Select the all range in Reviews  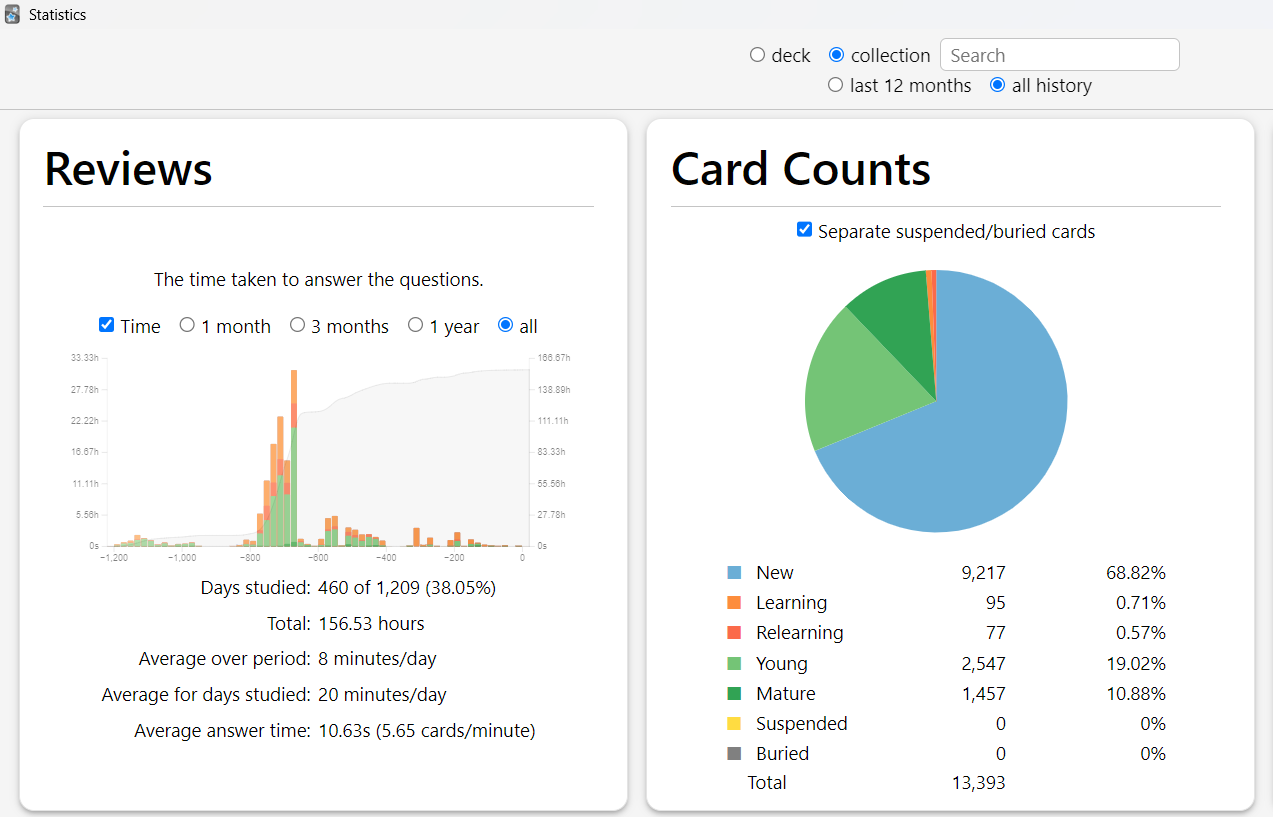point(505,325)
